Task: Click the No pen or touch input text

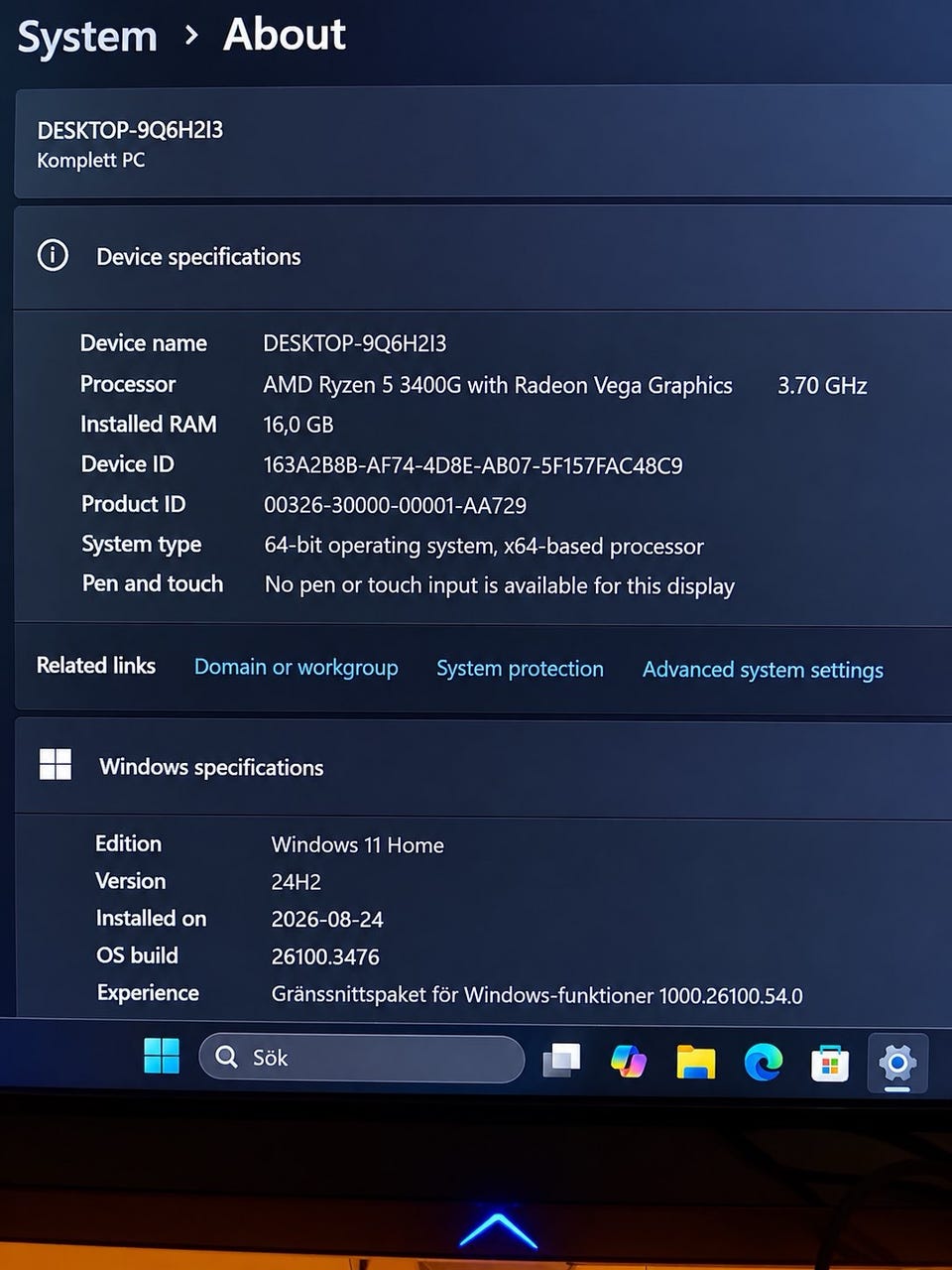Action: [500, 585]
